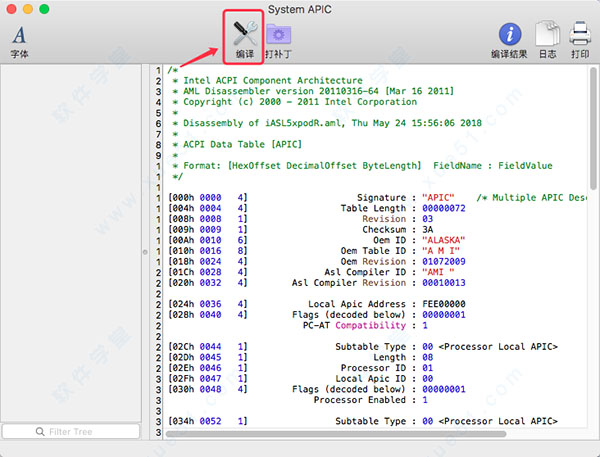Click the offset [000h 0000 4] row start
Viewport: 600px width, 457px height.
click(208, 197)
